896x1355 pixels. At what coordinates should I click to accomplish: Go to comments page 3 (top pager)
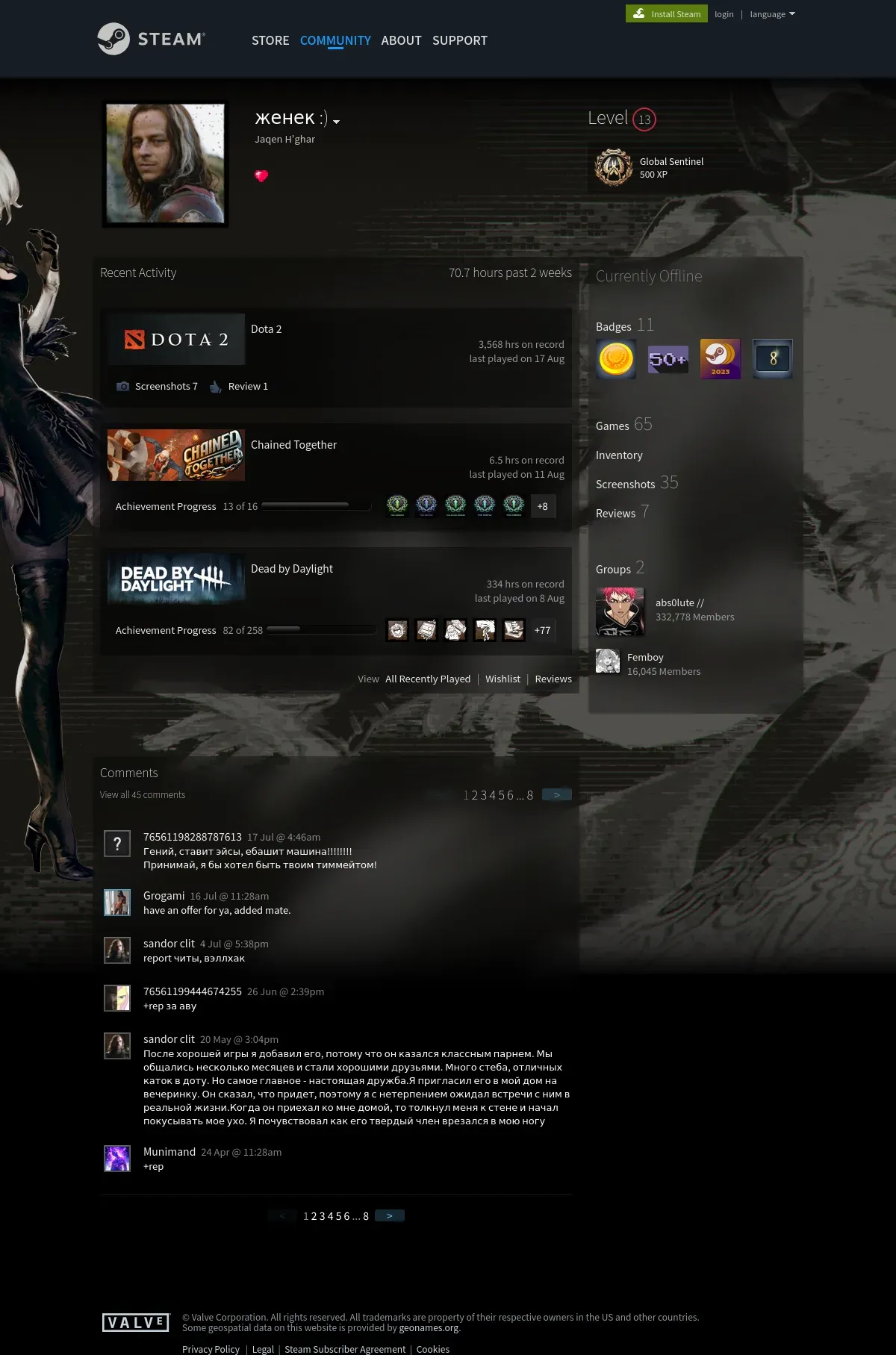(x=483, y=795)
